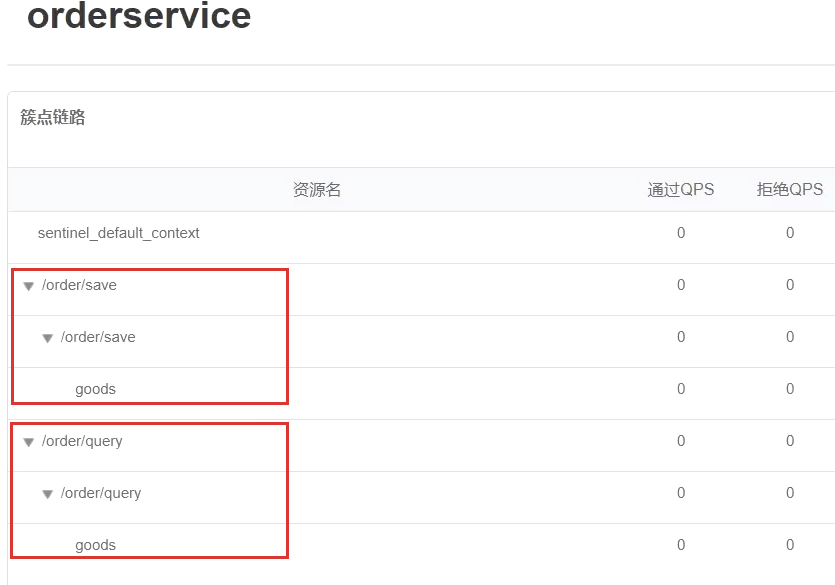Viewport: 835px width, 585px height.
Task: Select the top-level /order/save resource name
Action: click(x=79, y=285)
